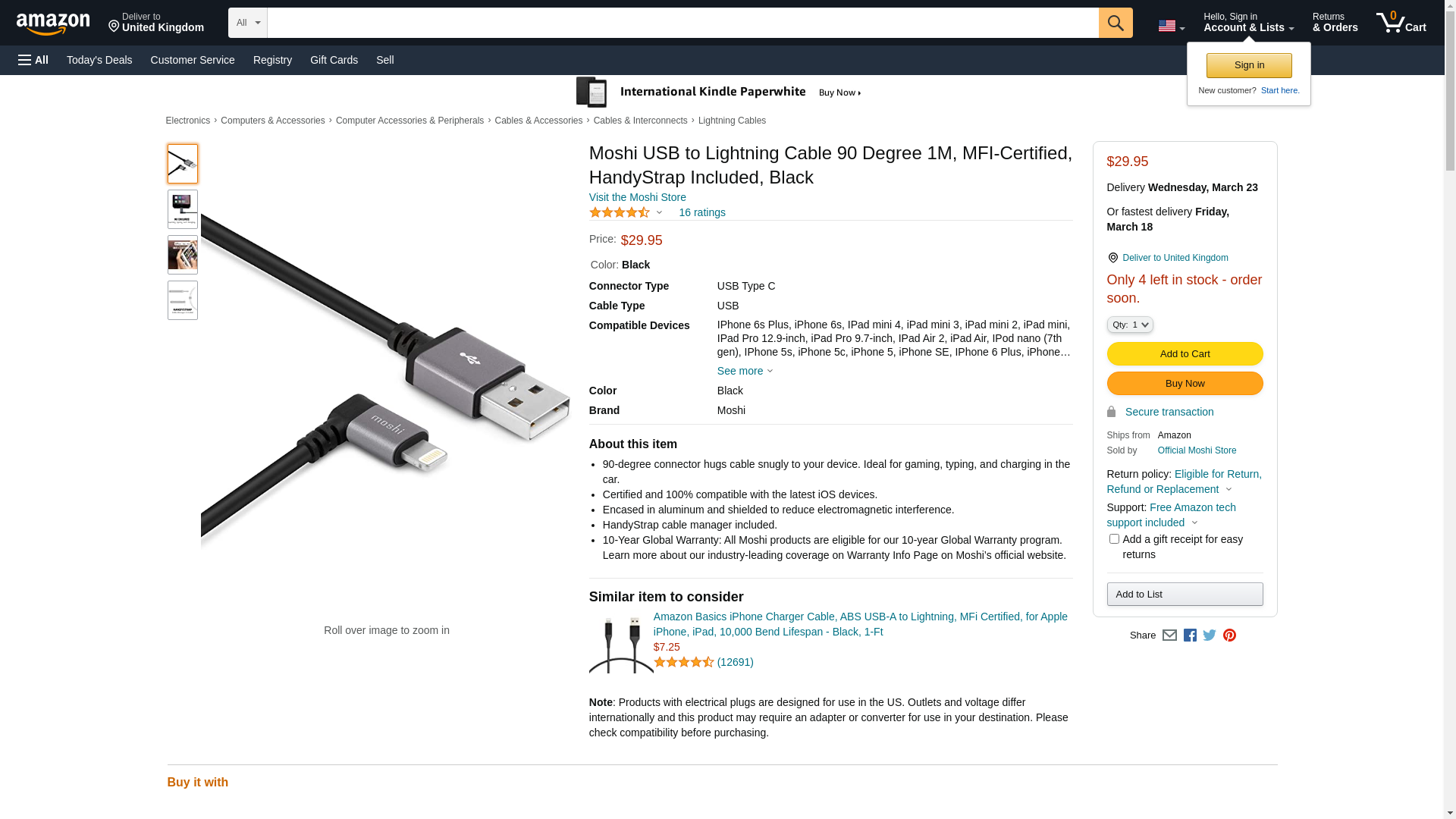Click the Amazon logo
1456x819 pixels.
pyautogui.click(x=53, y=24)
